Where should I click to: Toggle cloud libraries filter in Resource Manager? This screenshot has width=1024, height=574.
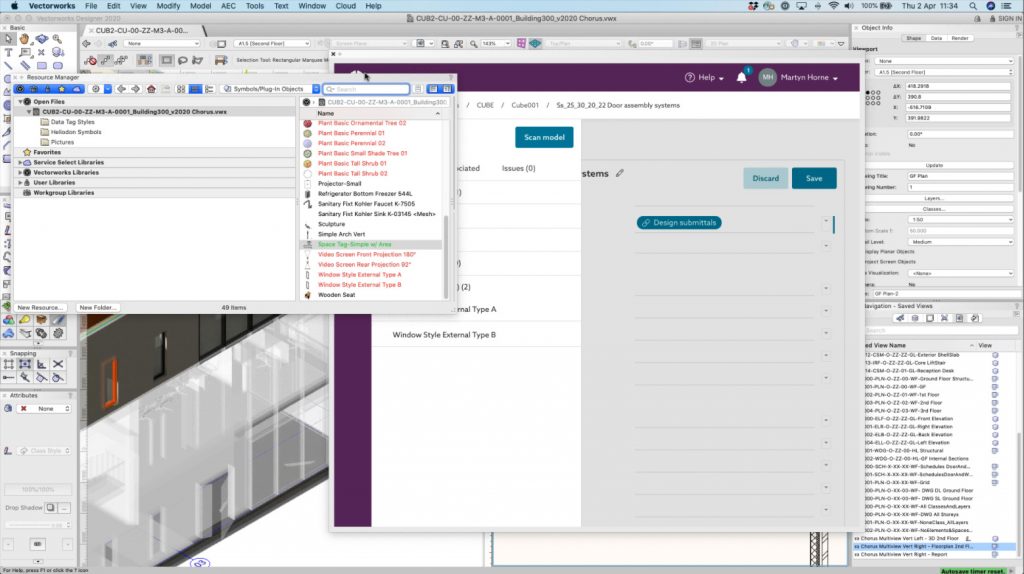point(76,89)
